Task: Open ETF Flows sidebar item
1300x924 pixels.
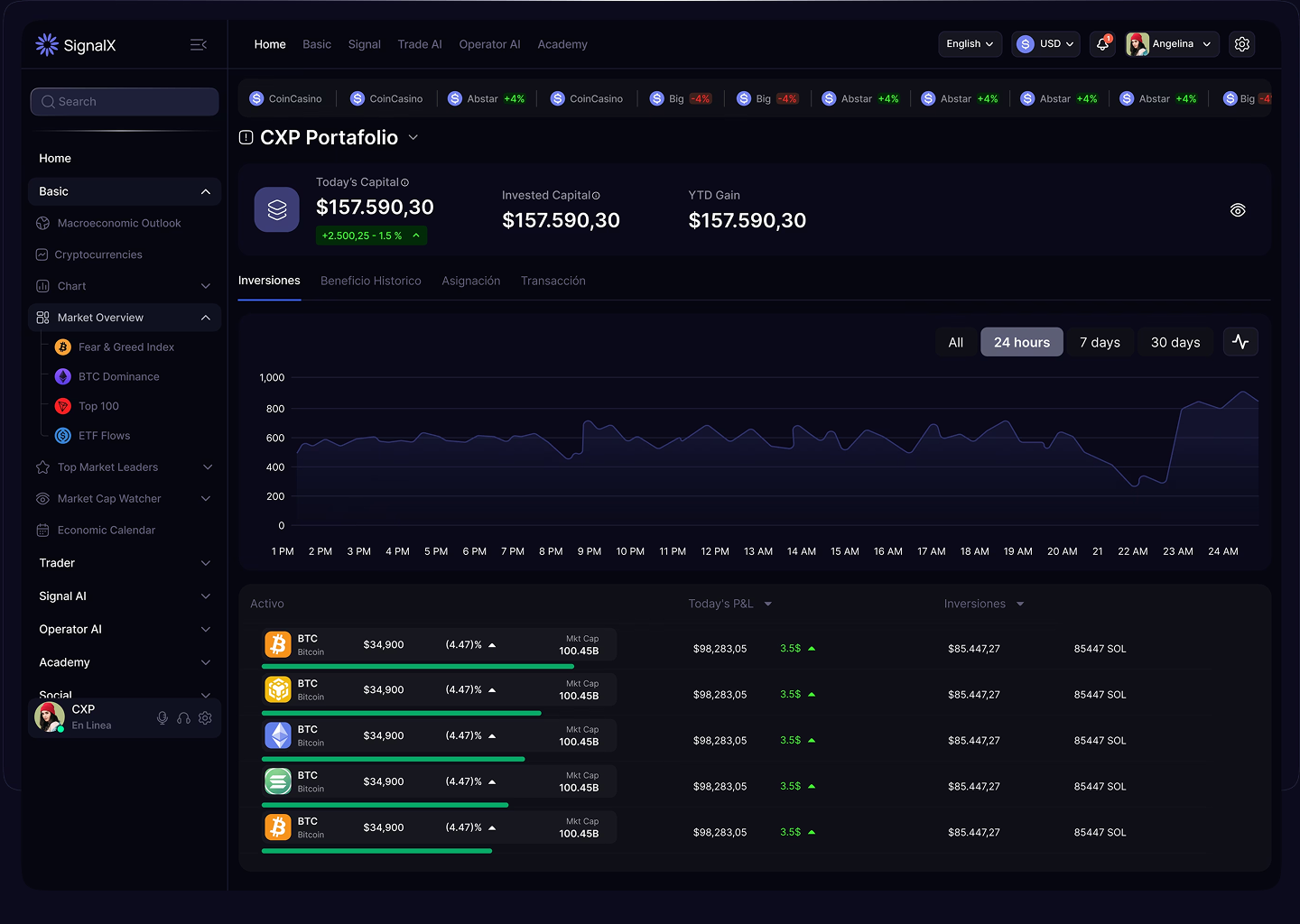Action: (x=104, y=436)
